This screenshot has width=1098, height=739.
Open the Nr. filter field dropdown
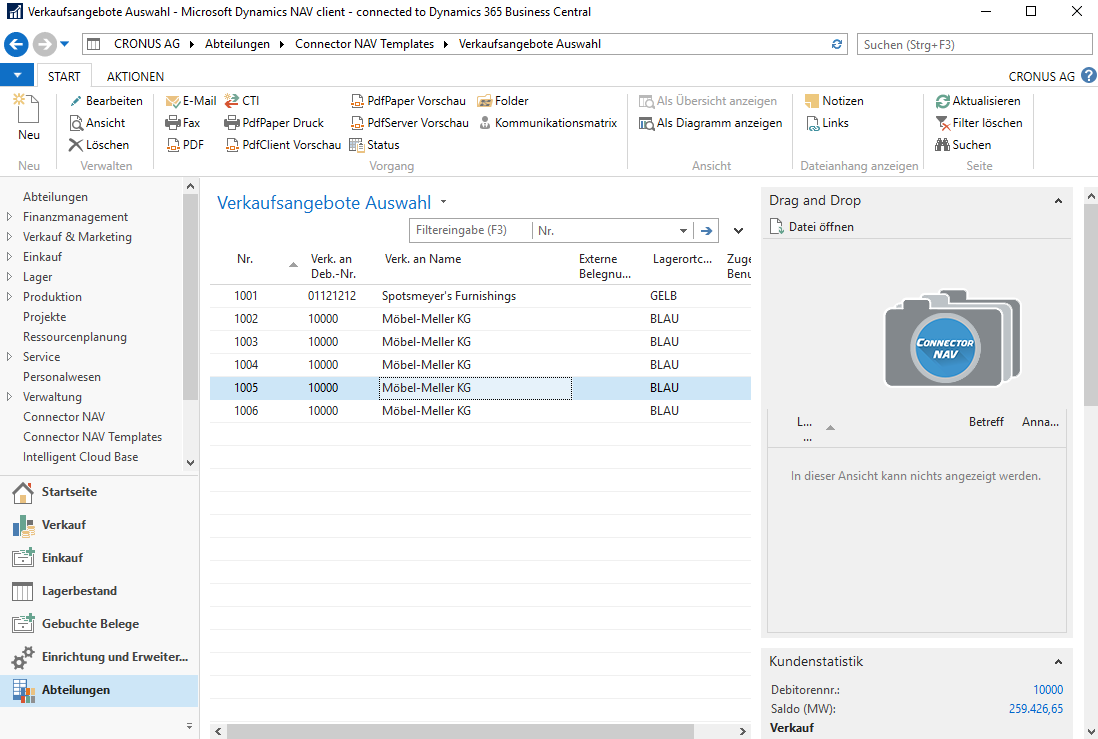(x=683, y=230)
